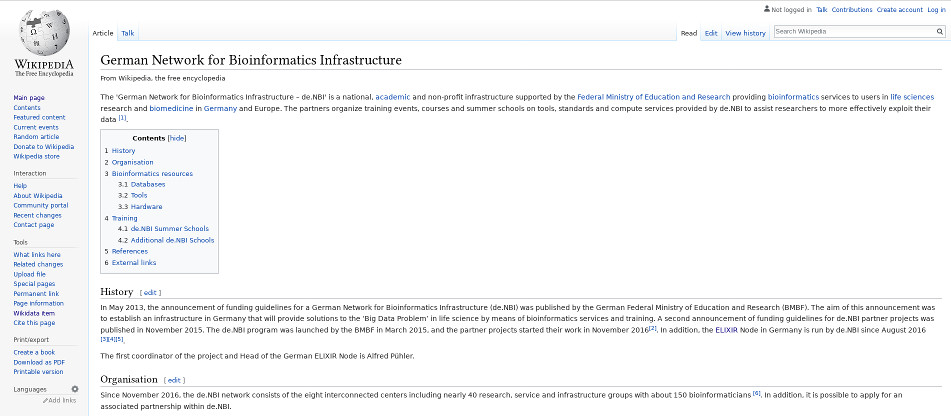The image size is (951, 416).
Task: Jump to References in contents
Action: (x=129, y=251)
